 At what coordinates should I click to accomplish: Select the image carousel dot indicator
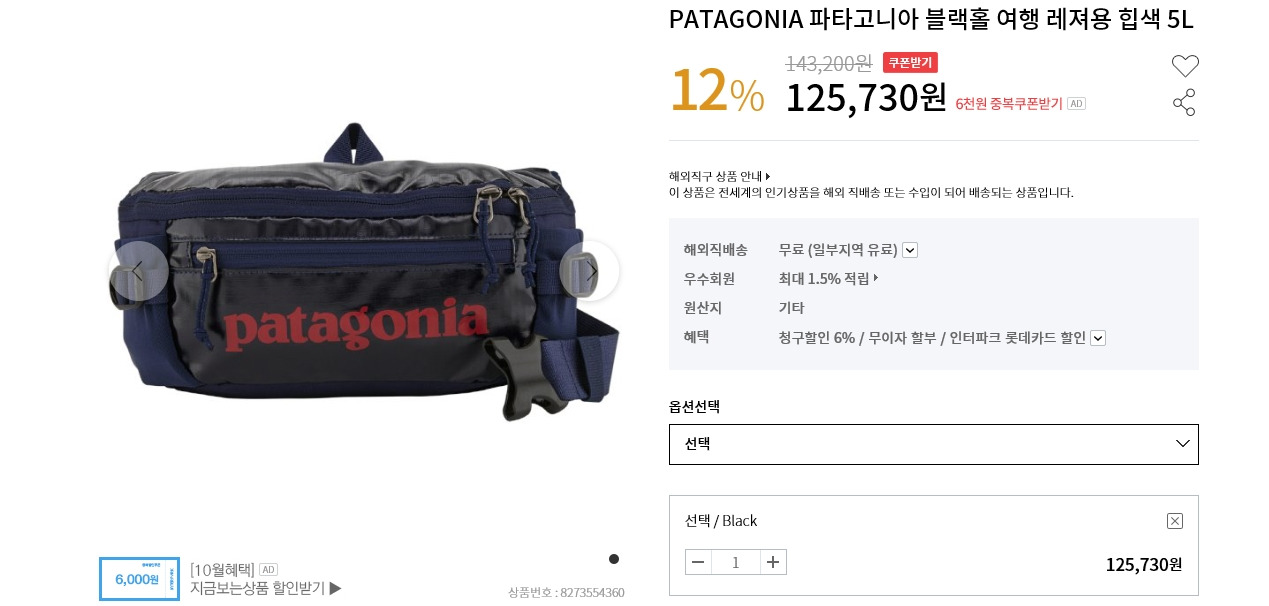(614, 559)
